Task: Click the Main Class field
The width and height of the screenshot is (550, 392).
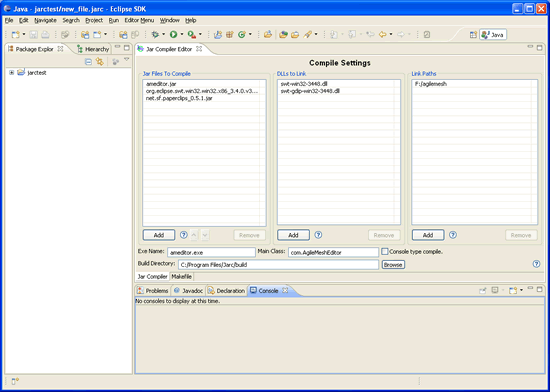Action: click(334, 252)
